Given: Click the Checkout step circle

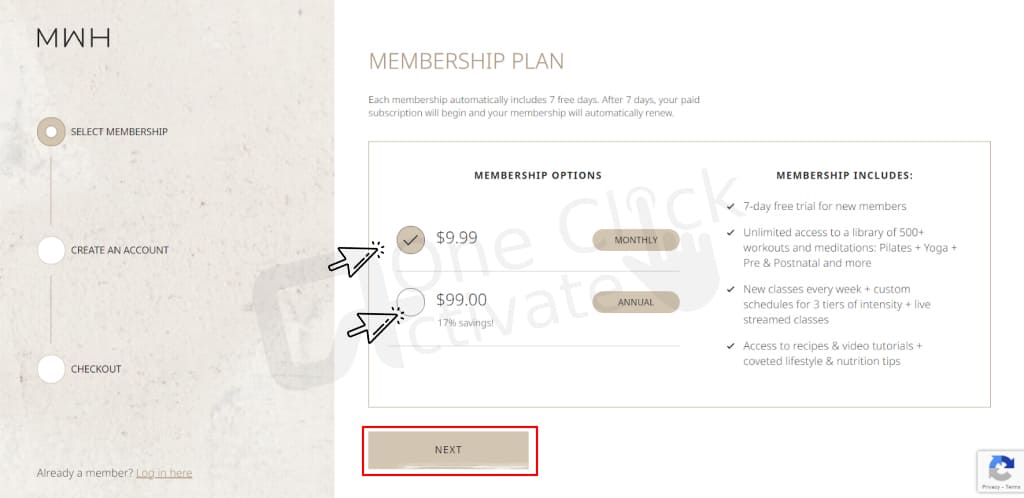Looking at the screenshot, I should coord(51,369).
